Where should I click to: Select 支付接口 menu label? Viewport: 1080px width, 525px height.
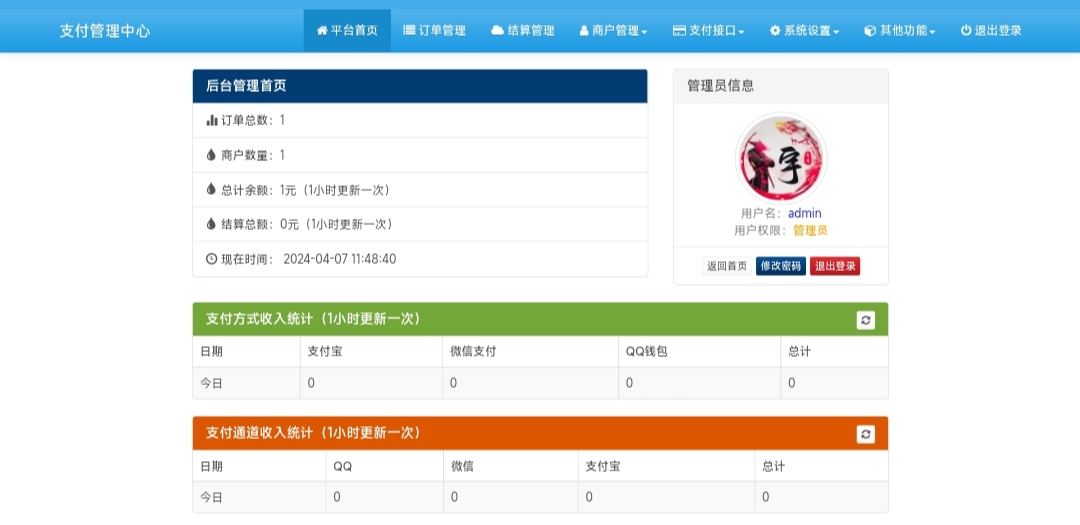(713, 30)
